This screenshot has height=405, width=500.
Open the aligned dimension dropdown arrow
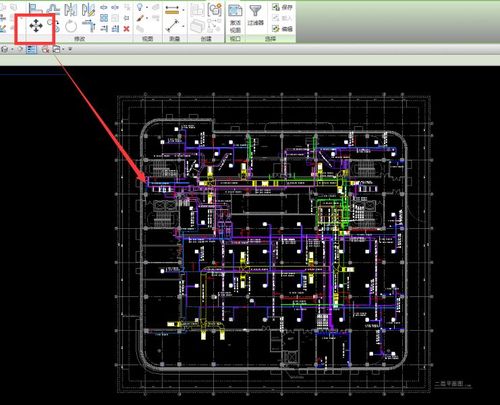click(x=184, y=10)
